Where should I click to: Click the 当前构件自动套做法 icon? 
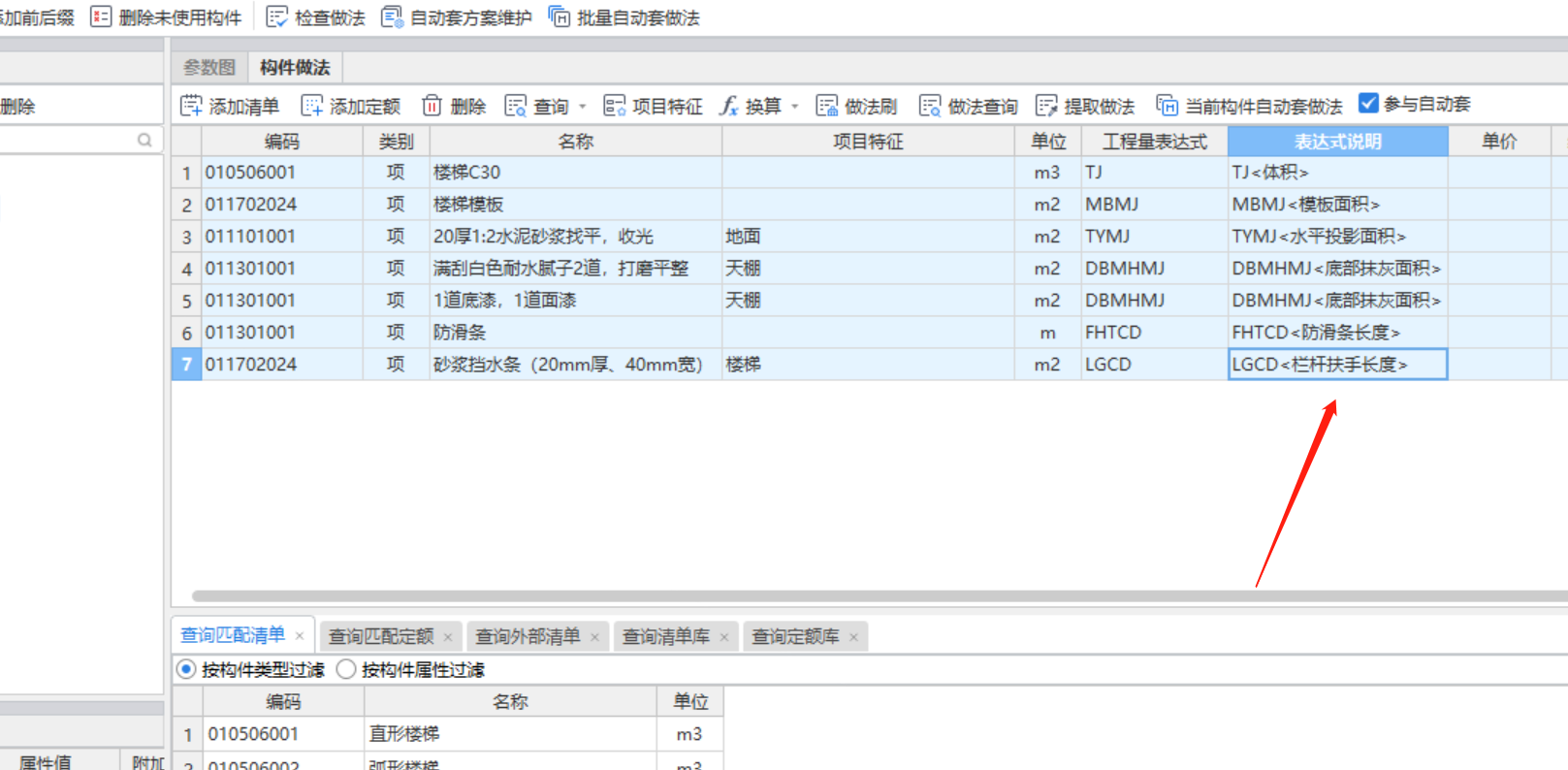coord(1167,106)
